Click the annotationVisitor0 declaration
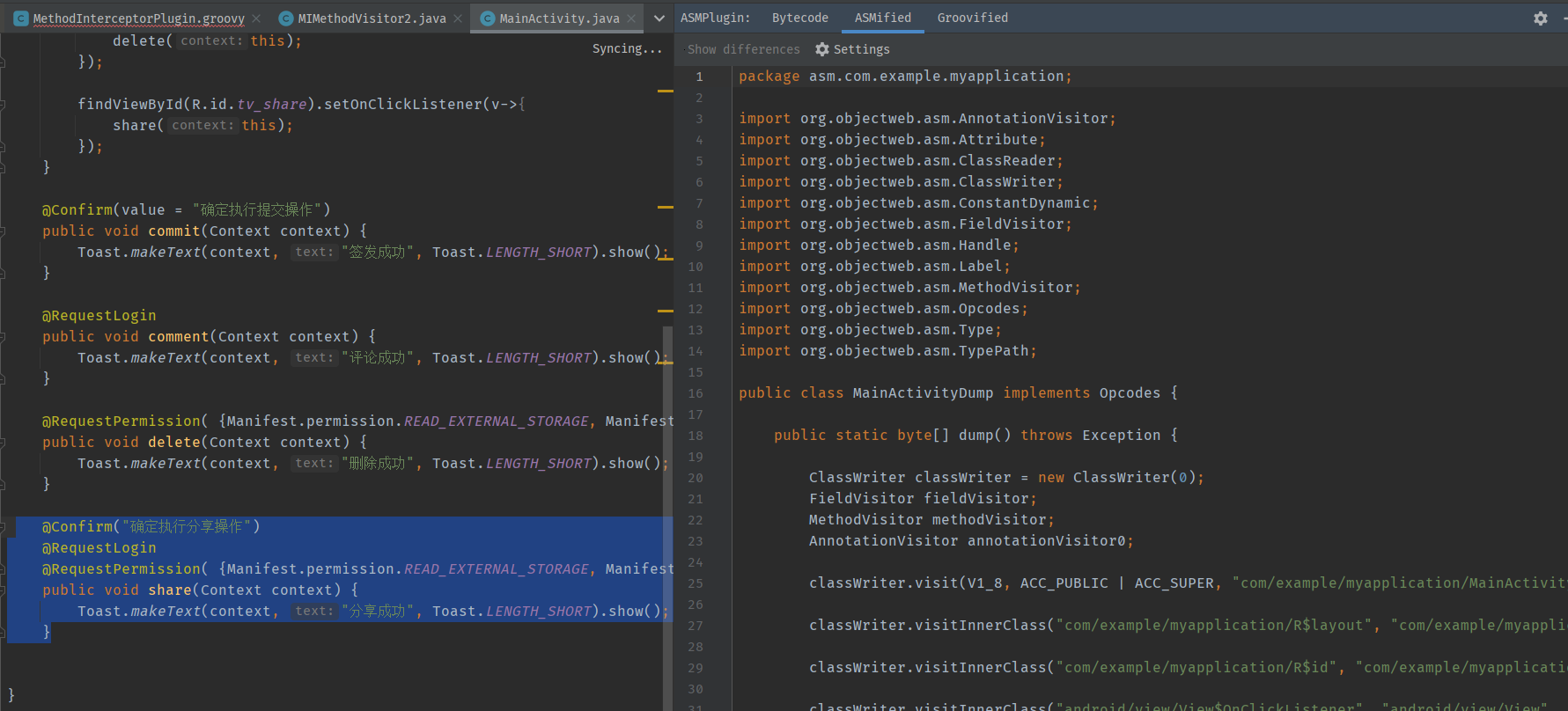Image resolution: width=1568 pixels, height=711 pixels. [971, 541]
